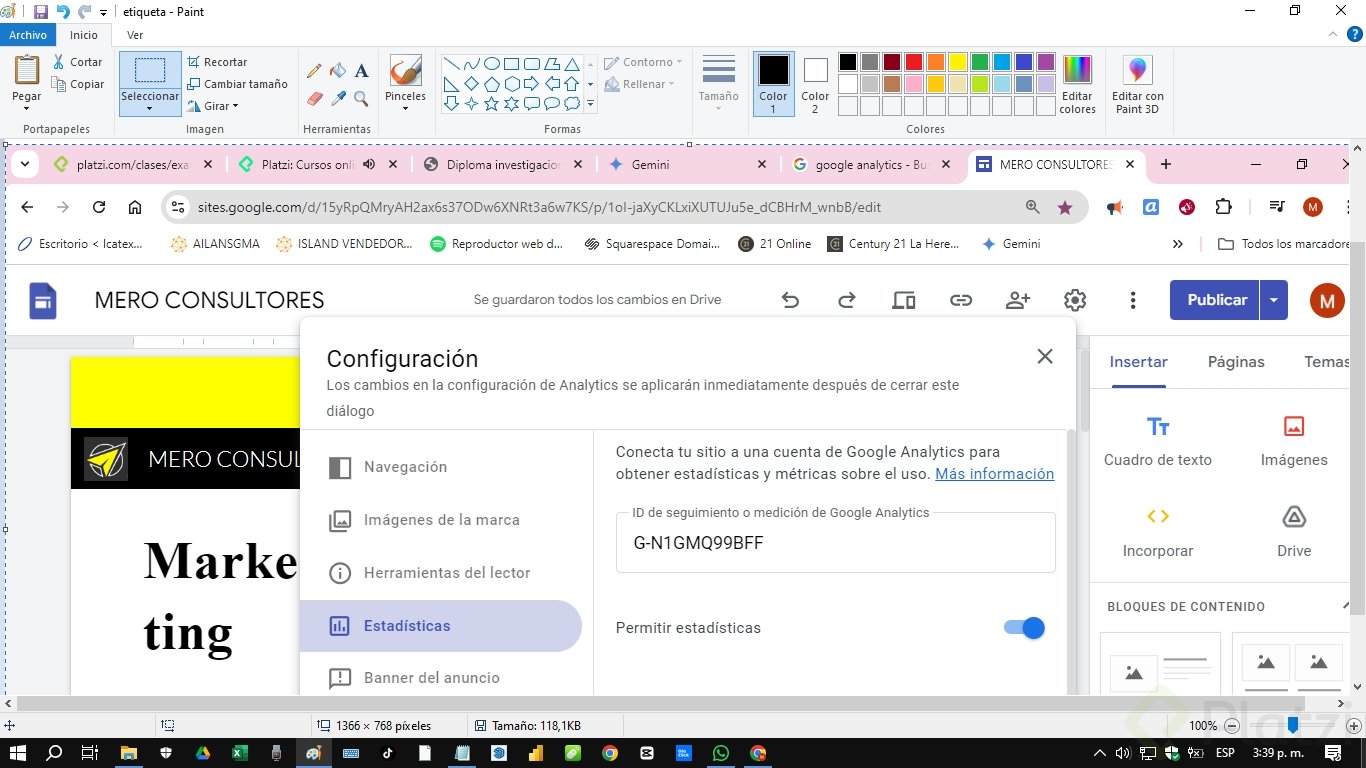Image resolution: width=1366 pixels, height=768 pixels.
Task: Select the Cloud callout shape
Action: [x=572, y=103]
